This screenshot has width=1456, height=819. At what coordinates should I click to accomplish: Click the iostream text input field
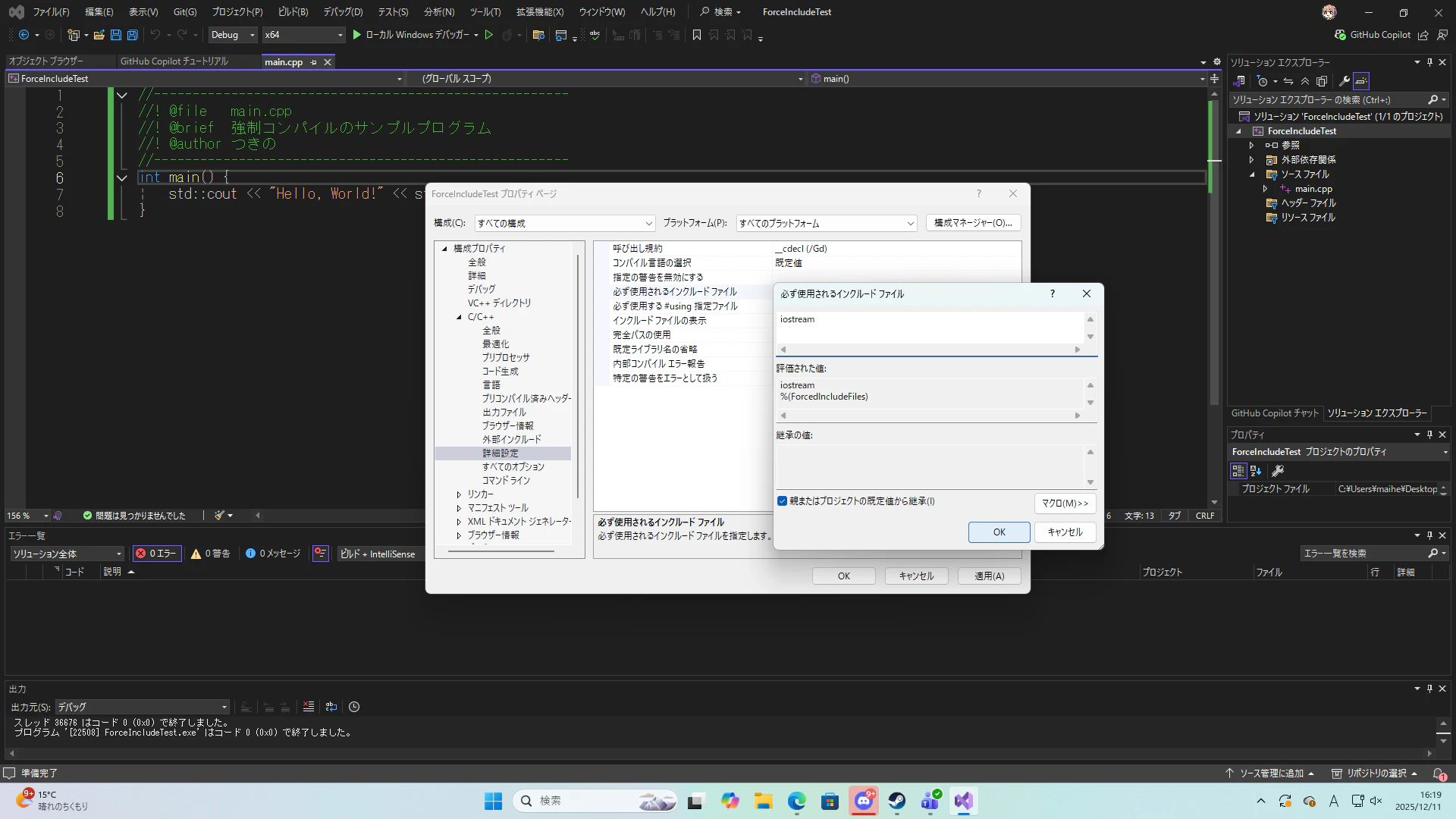point(929,327)
